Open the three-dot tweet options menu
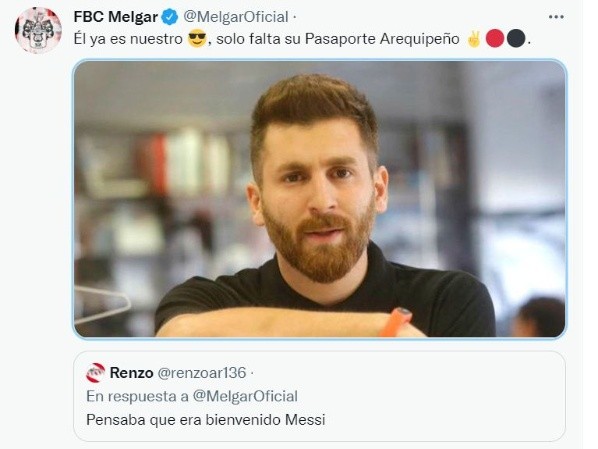598x449 pixels. click(x=556, y=17)
